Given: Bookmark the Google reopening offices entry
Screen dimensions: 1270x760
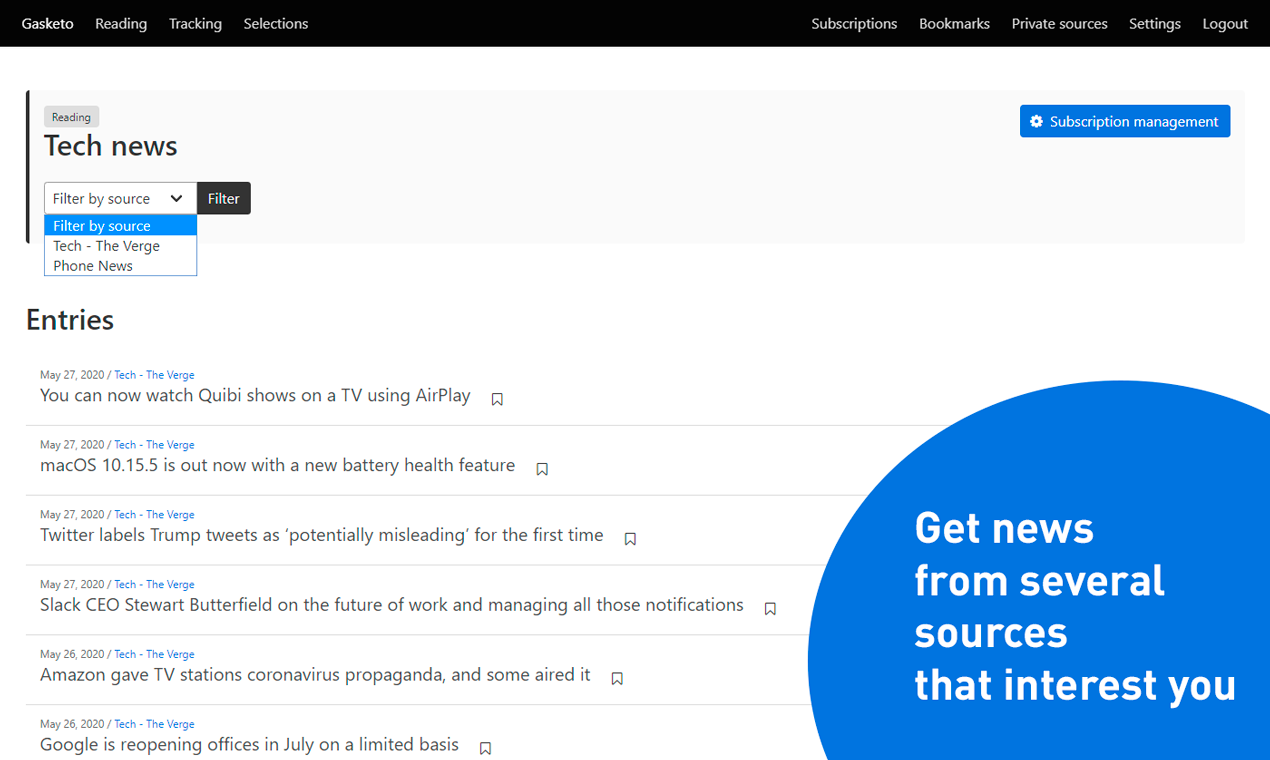Looking at the screenshot, I should [x=485, y=749].
